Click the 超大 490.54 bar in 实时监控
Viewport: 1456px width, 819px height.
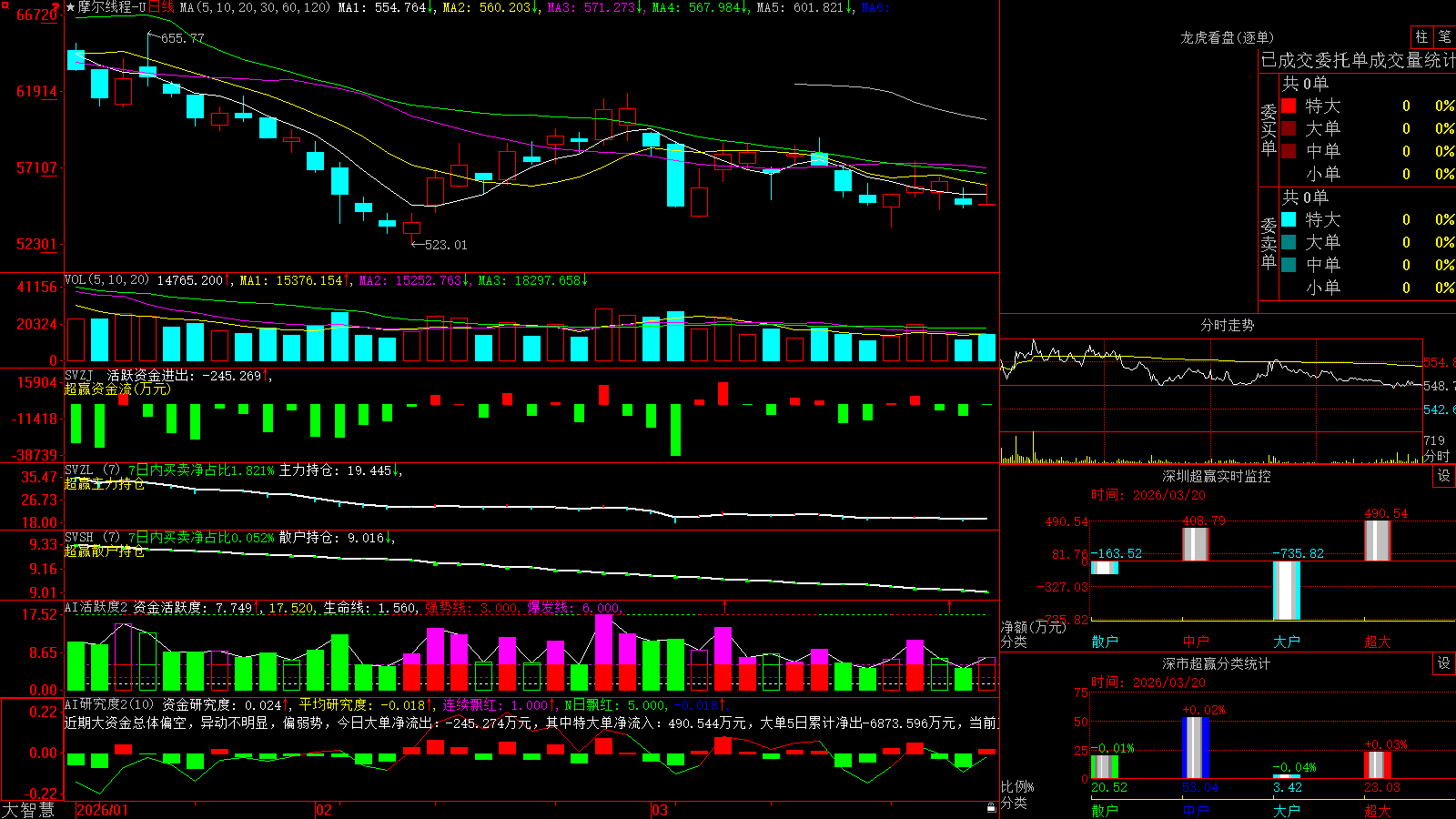(1378, 541)
